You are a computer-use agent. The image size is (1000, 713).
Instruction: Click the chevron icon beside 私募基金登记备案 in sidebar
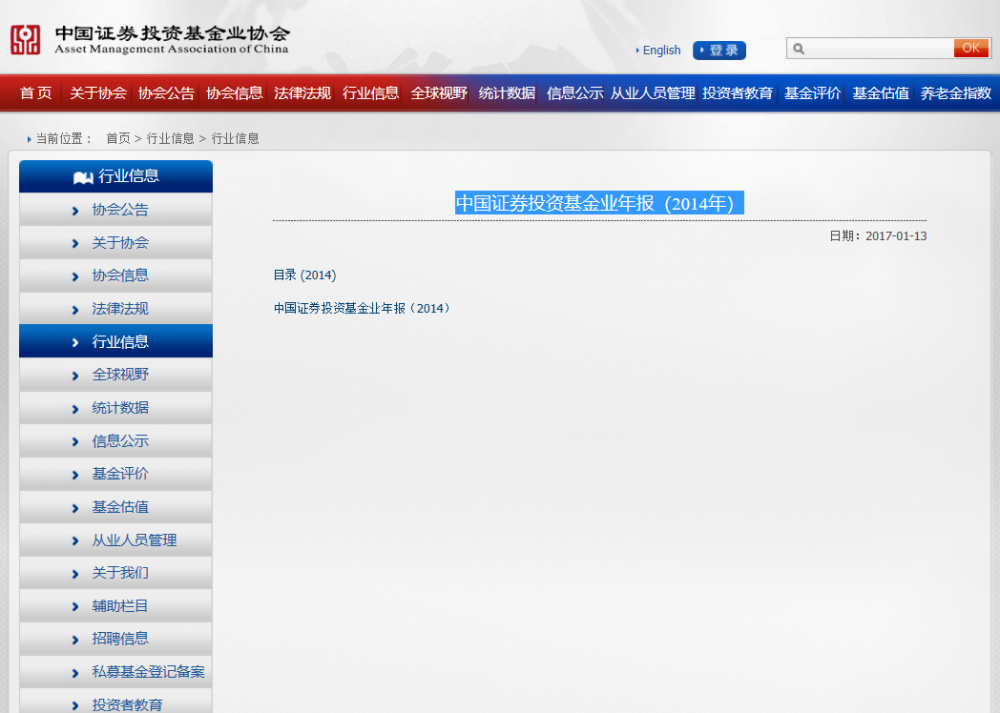[75, 673]
